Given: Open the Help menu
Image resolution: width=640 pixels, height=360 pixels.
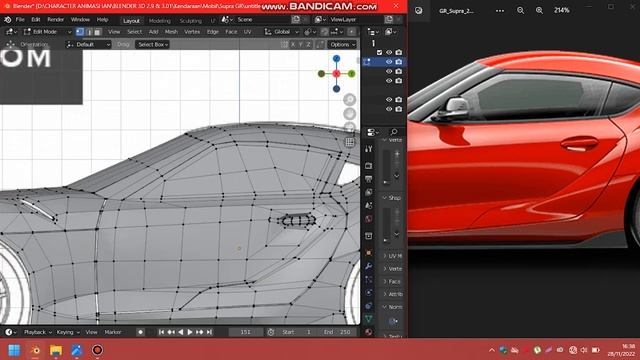Looking at the screenshot, I should pyautogui.click(x=102, y=20).
